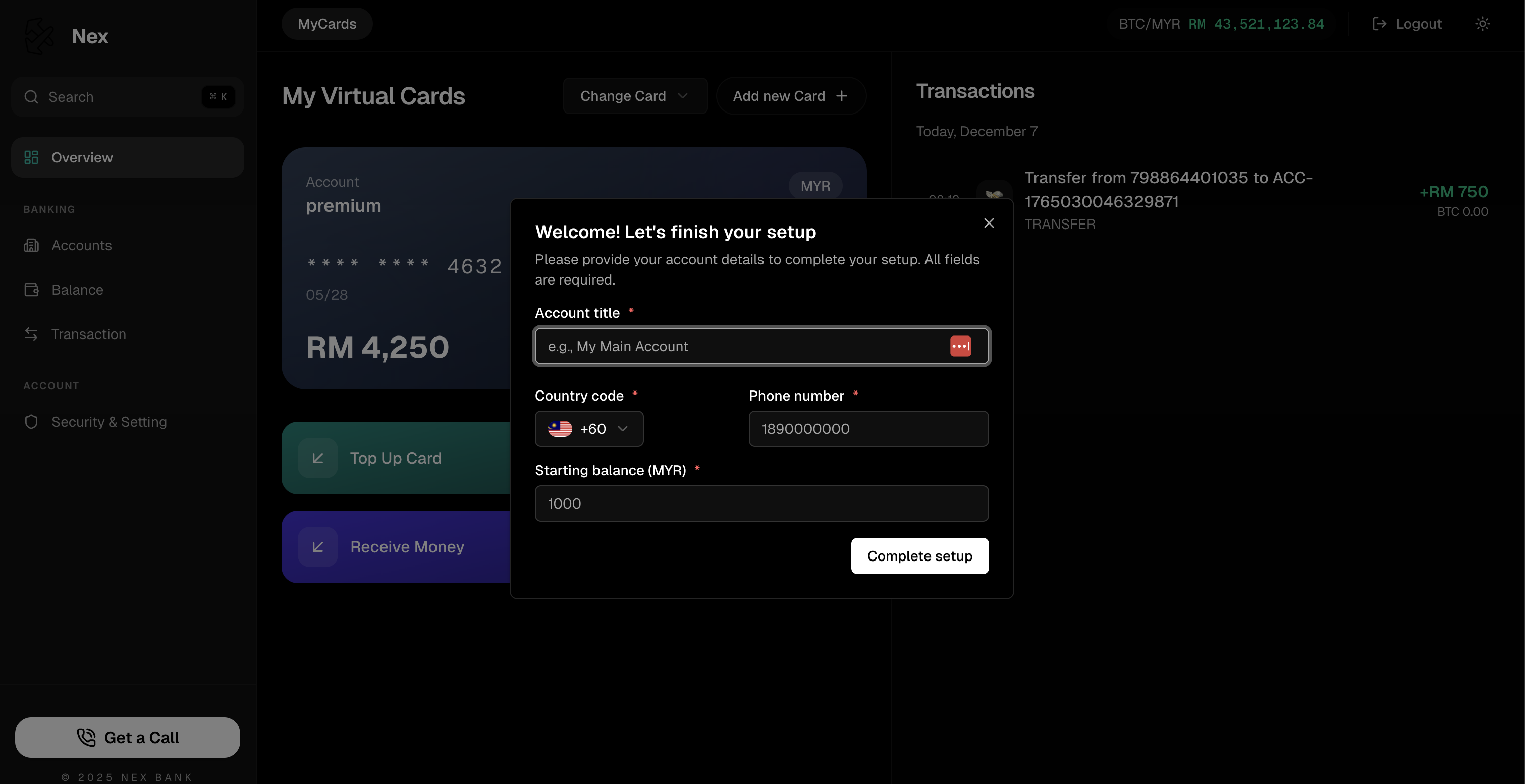Image resolution: width=1525 pixels, height=784 pixels.
Task: Click the Nex logo icon
Action: [x=39, y=36]
